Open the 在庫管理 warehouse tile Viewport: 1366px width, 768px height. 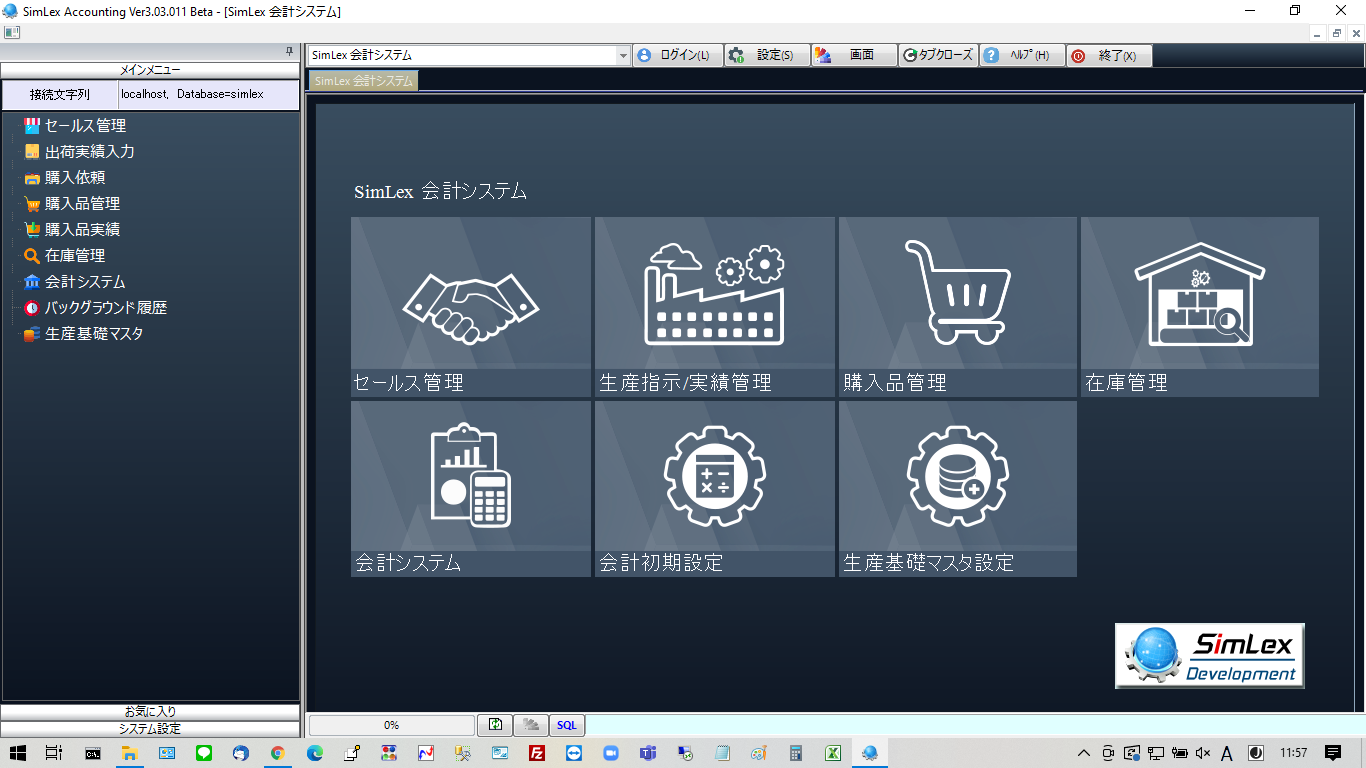tap(1200, 306)
